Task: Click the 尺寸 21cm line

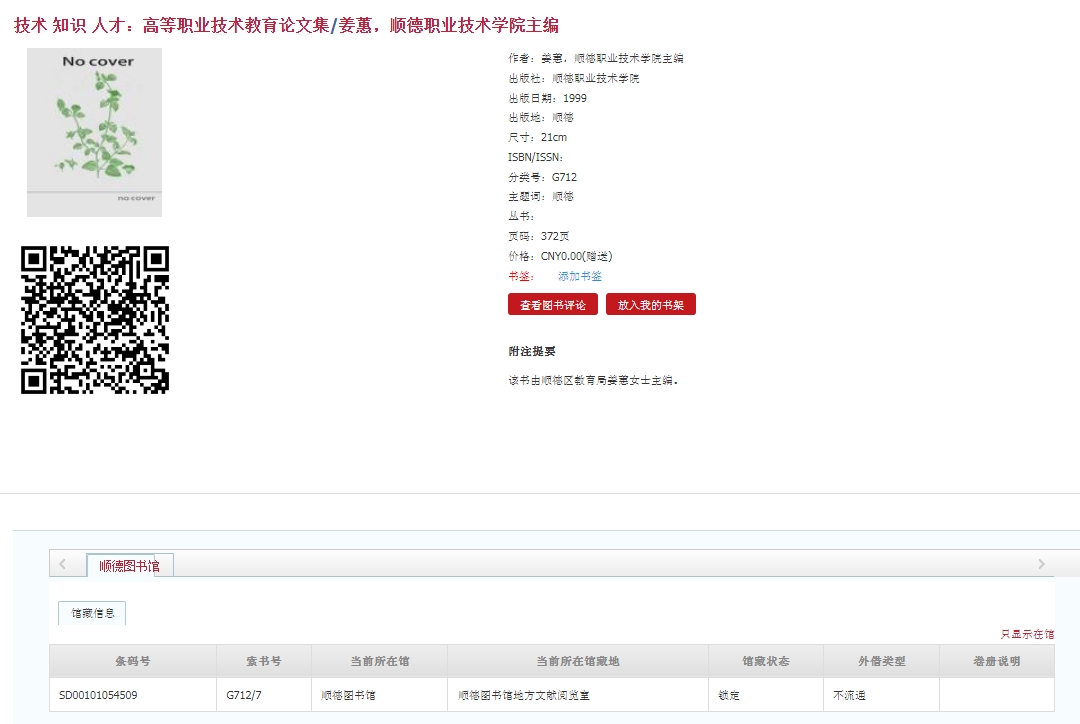Action: [x=537, y=138]
